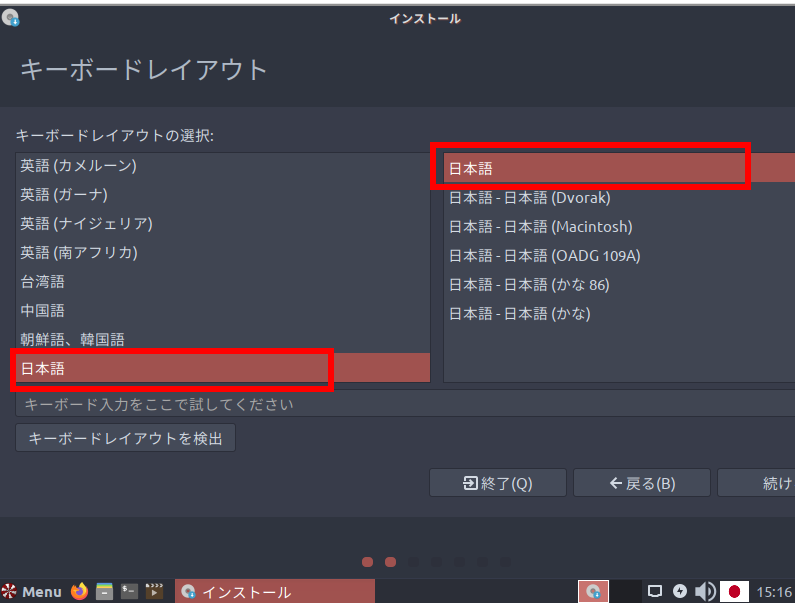Click the installer icon in the system tray

593,591
